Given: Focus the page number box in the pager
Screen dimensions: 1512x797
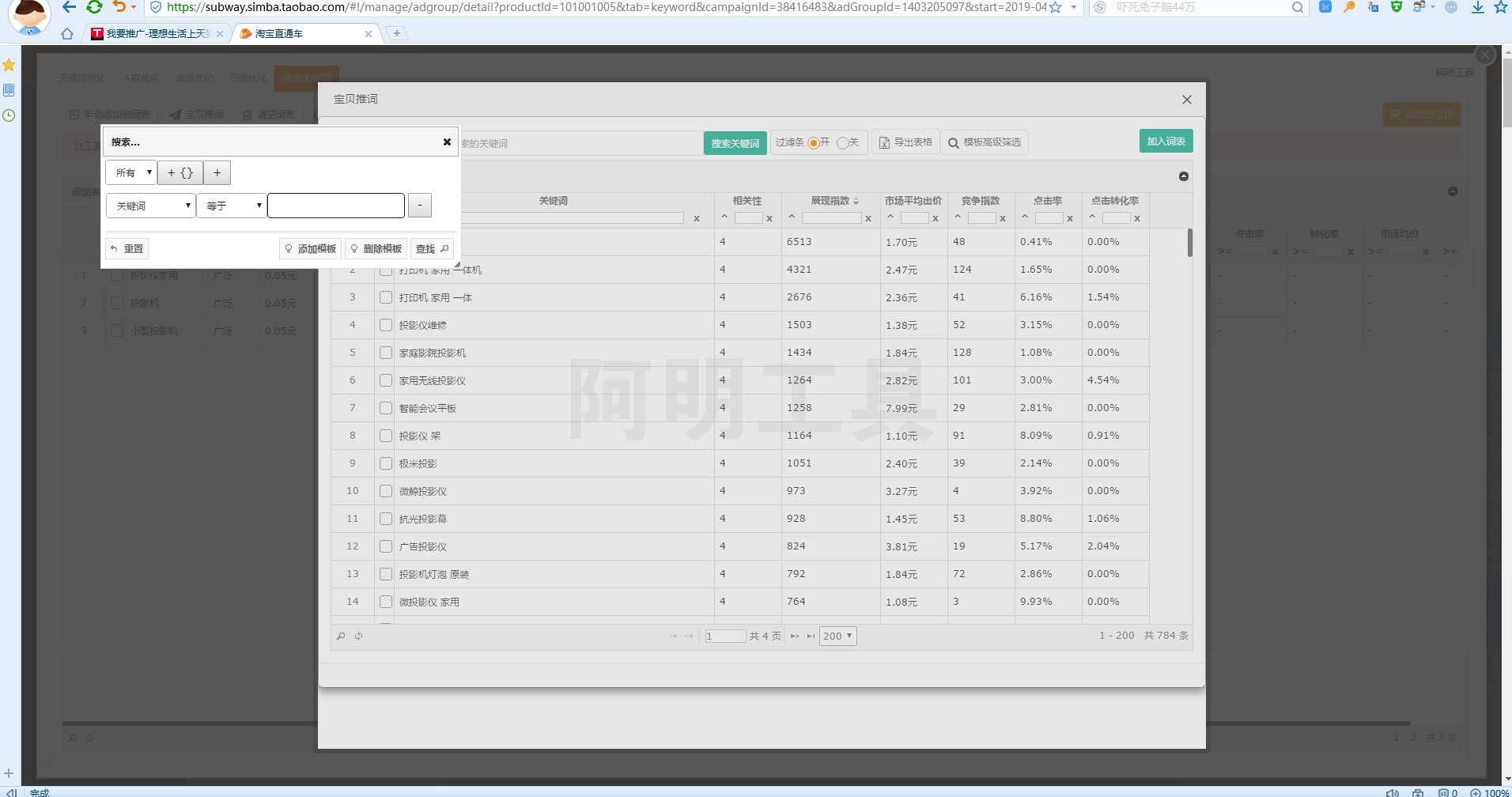Looking at the screenshot, I should coord(725,636).
